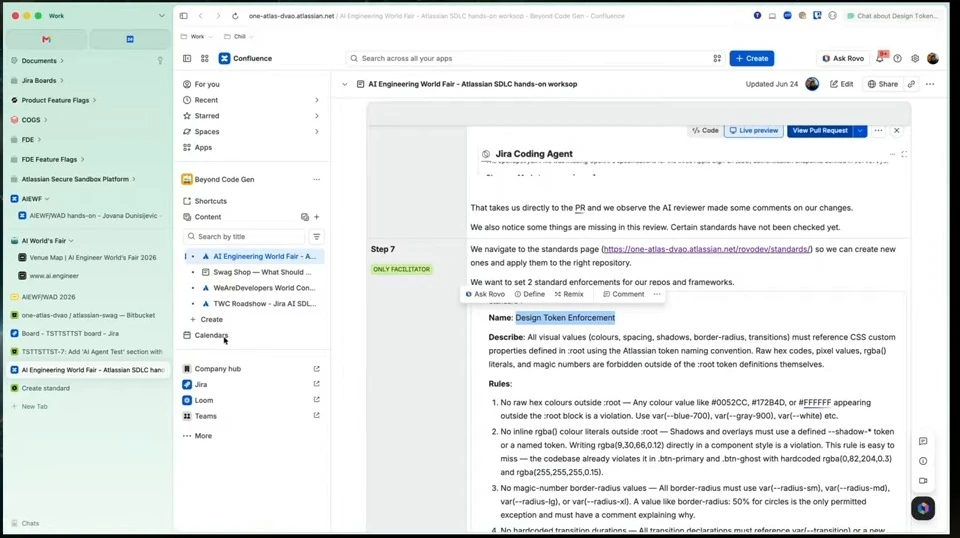This screenshot has width=960, height=538.
Task: Click the Share button
Action: pyautogui.click(x=882, y=84)
